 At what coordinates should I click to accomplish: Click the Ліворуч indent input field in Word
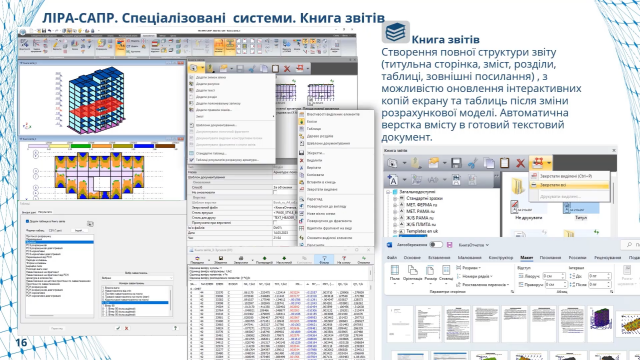tap(553, 276)
